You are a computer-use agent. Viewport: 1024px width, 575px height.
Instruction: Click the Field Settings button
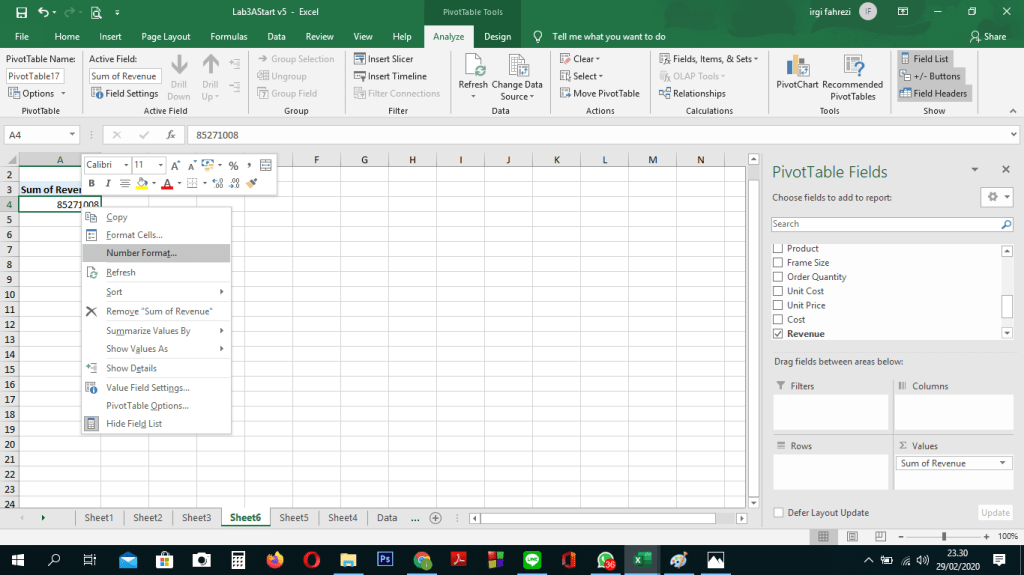pos(125,94)
